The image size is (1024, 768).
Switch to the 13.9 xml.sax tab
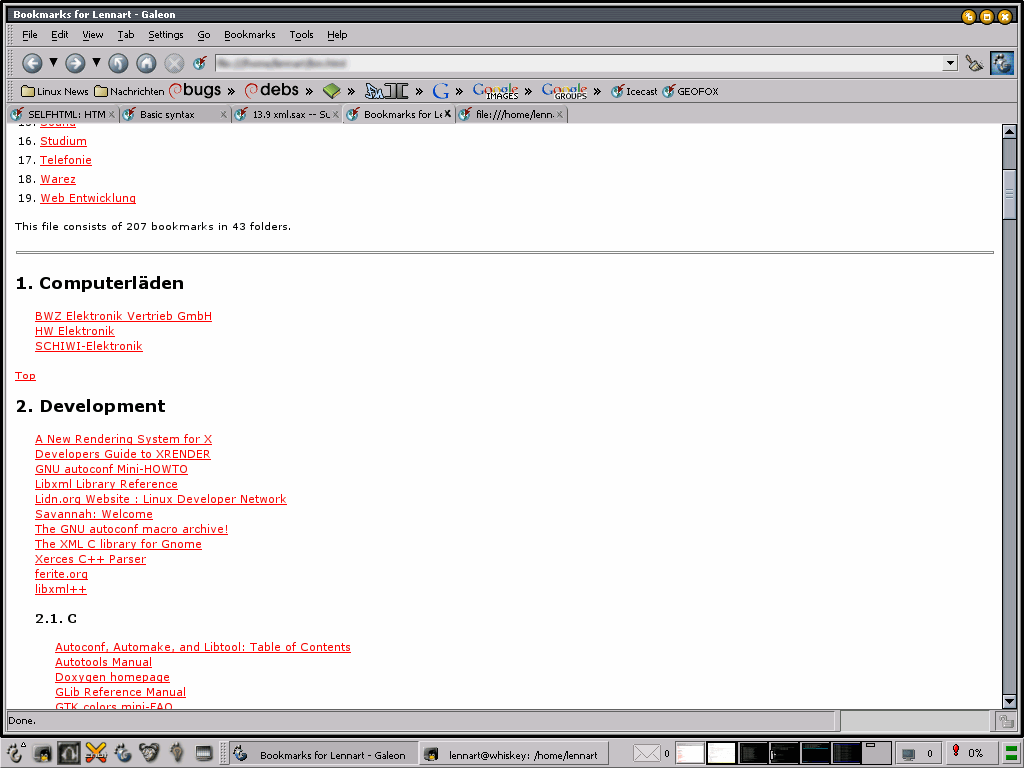pyautogui.click(x=287, y=114)
